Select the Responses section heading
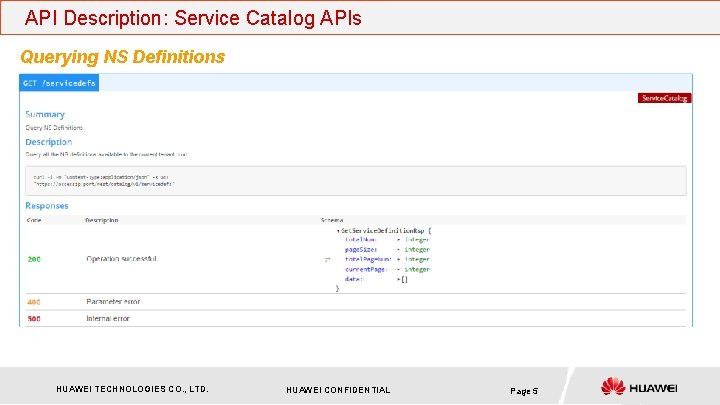This screenshot has width=720, height=405. tap(47, 206)
